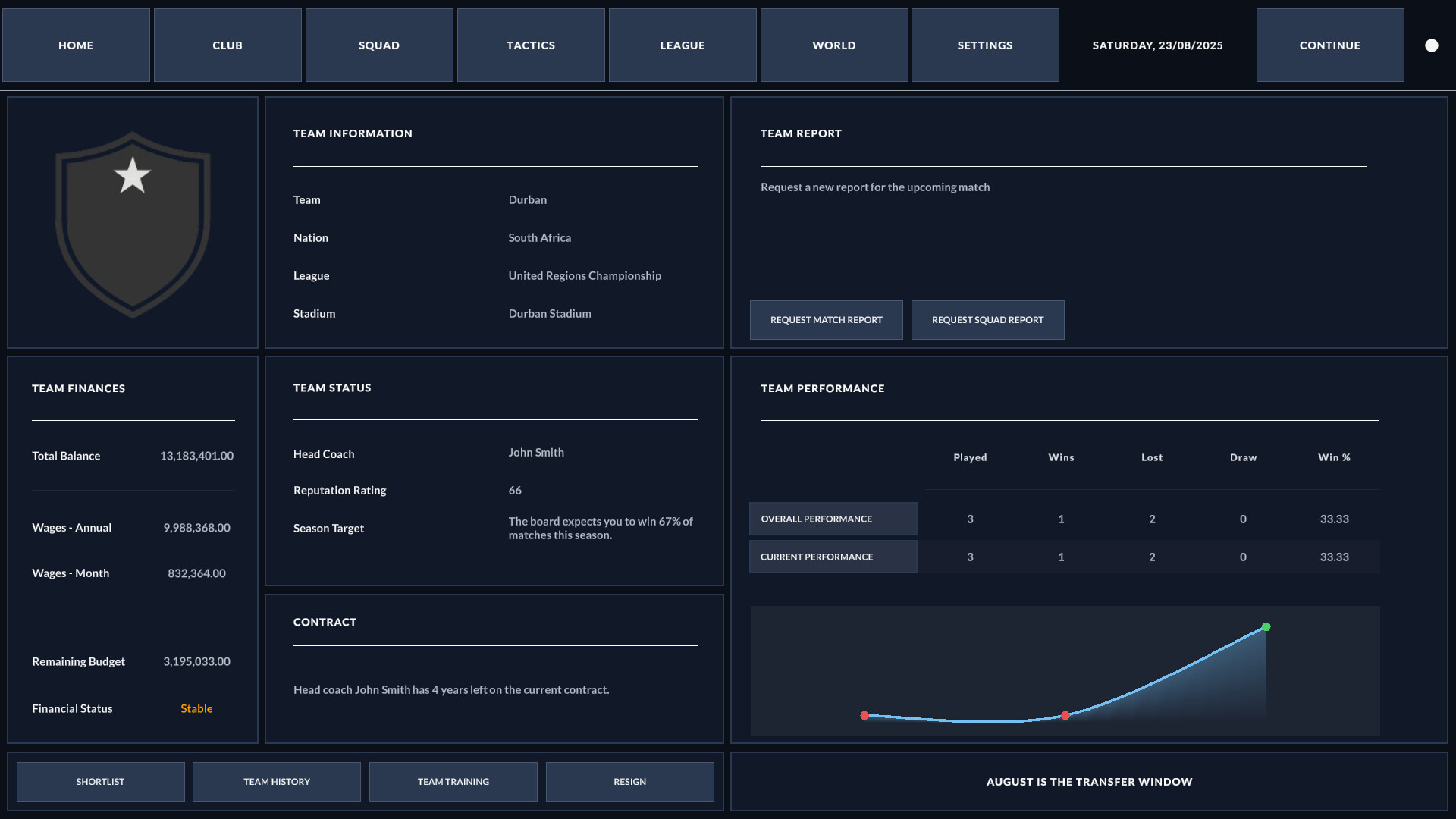Select the first red point on graph
Viewport: 1456px width, 819px height.
tap(864, 716)
